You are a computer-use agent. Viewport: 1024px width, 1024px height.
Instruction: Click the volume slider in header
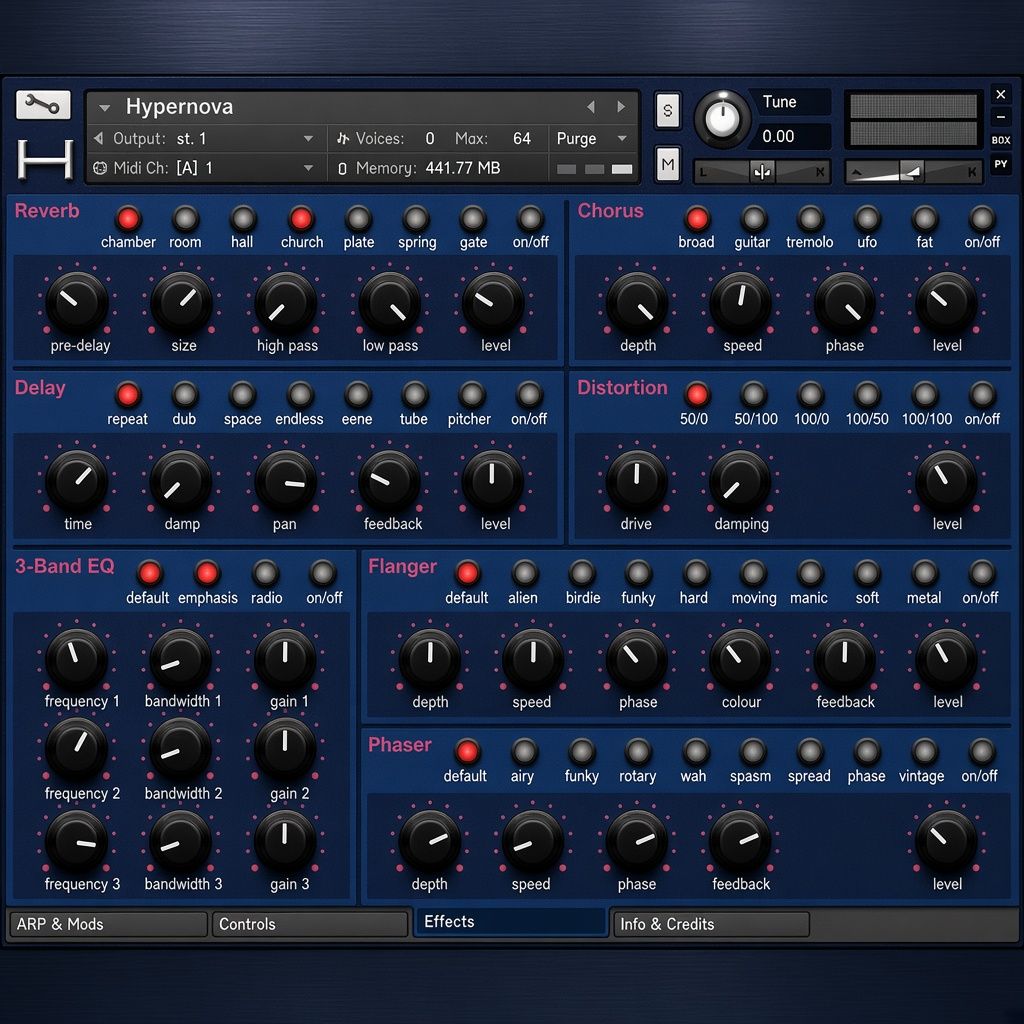click(x=913, y=172)
